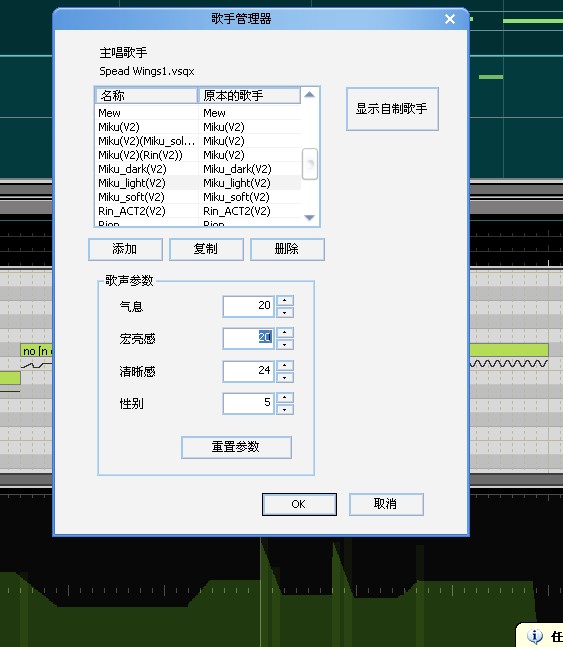Select the Miku_dark(V2) singer name
The height and width of the screenshot is (647, 563).
(132, 169)
